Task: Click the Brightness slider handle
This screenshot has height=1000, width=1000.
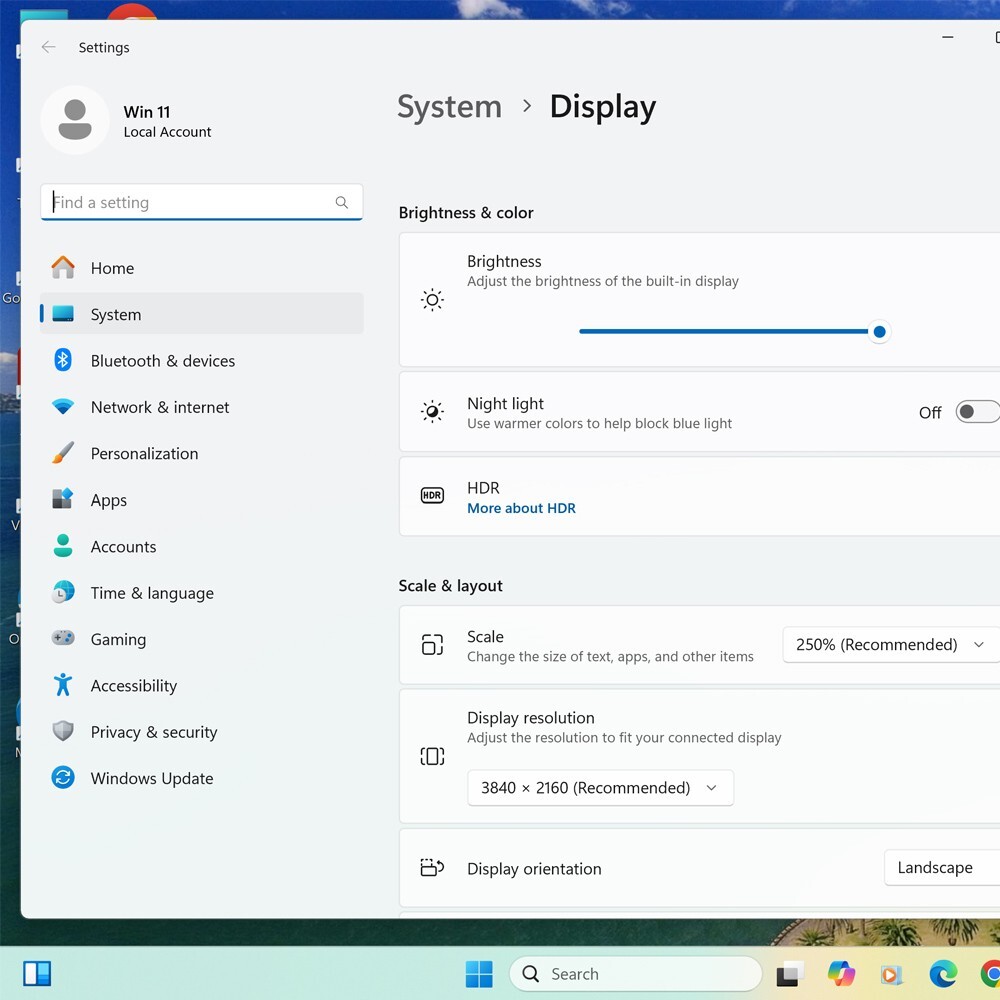Action: 879,332
